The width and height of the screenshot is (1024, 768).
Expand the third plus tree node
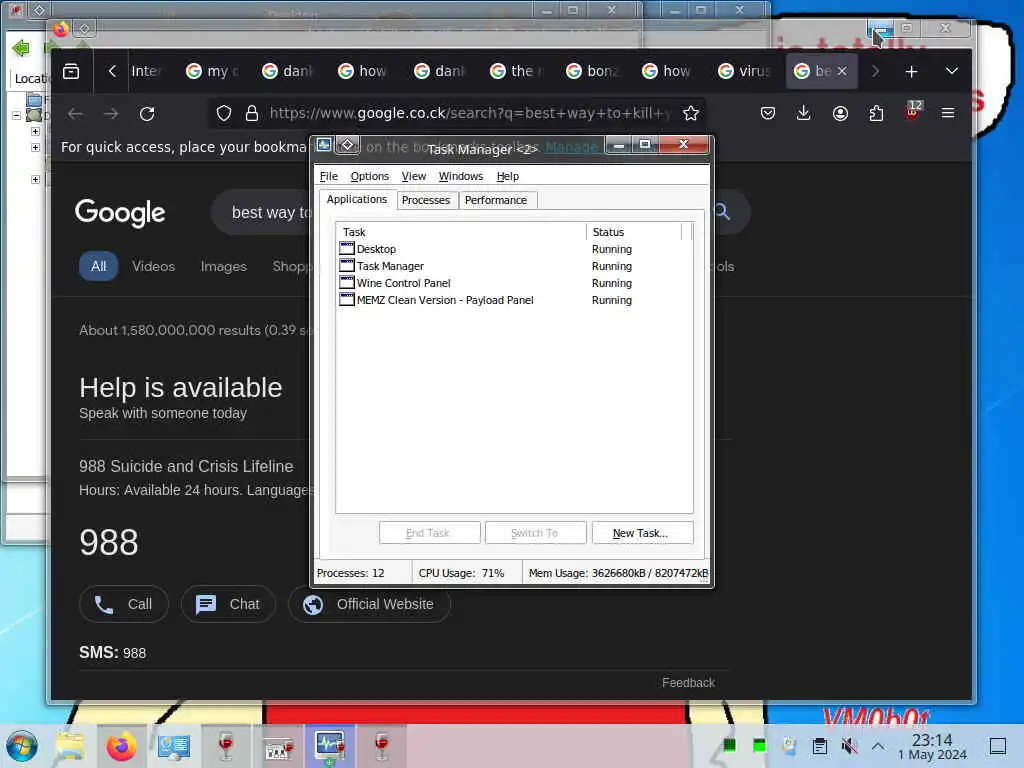(x=35, y=180)
